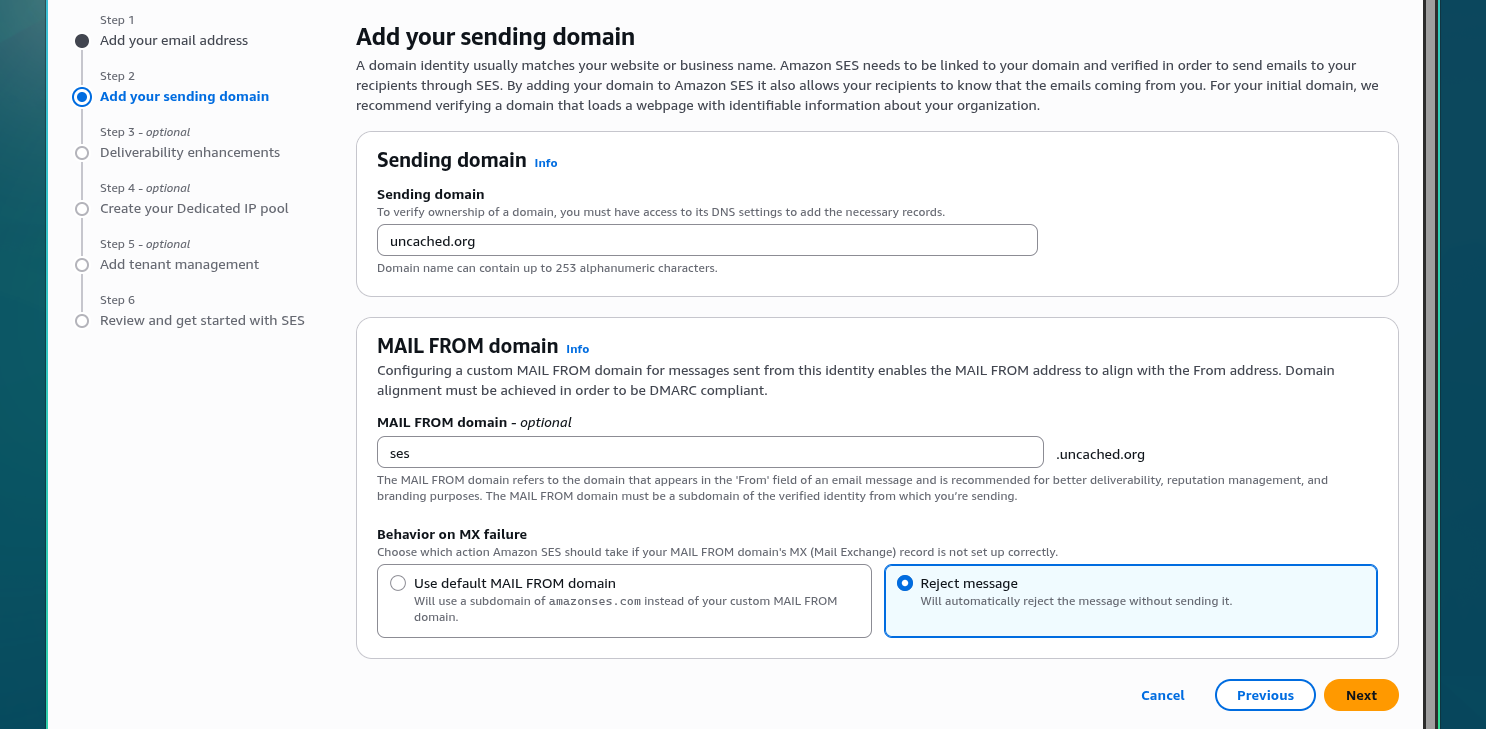Image resolution: width=1486 pixels, height=729 pixels.
Task: Jump to Review and get started with SES
Action: (202, 321)
